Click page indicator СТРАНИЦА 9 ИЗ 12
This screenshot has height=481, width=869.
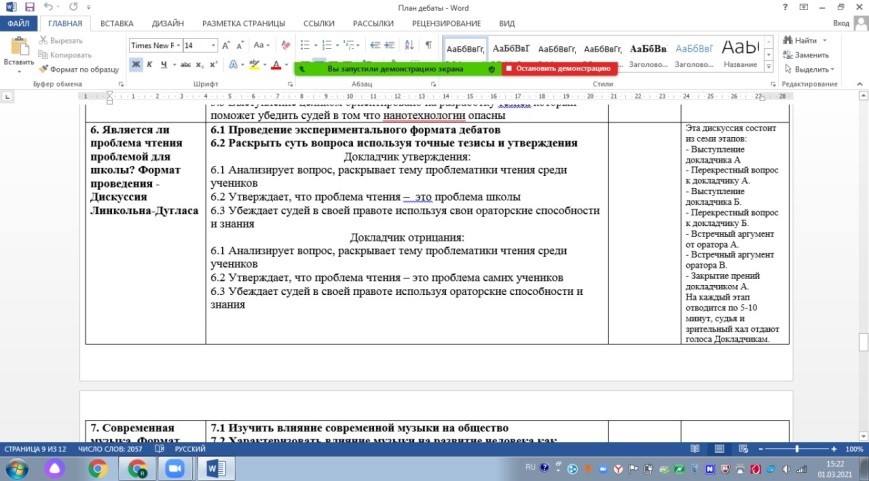click(x=35, y=449)
